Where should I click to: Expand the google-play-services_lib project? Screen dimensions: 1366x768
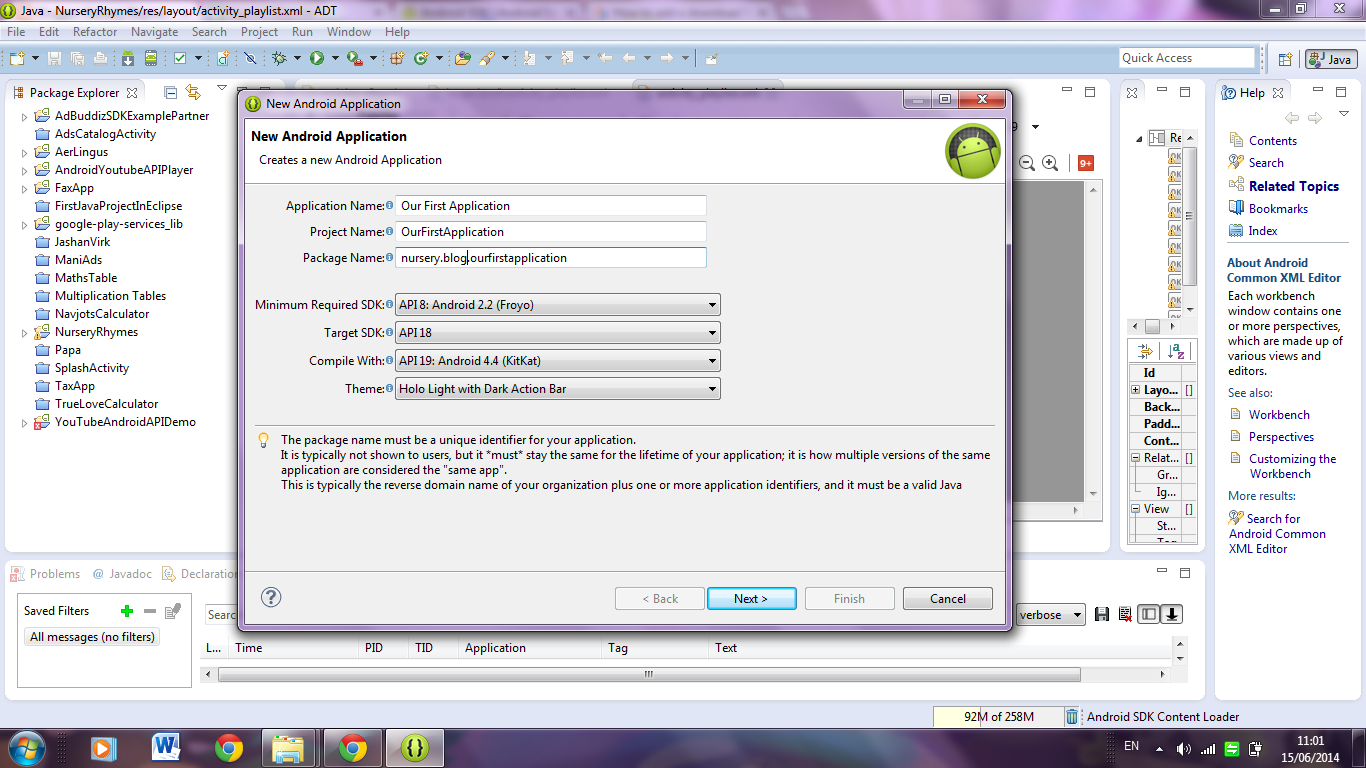(25, 224)
